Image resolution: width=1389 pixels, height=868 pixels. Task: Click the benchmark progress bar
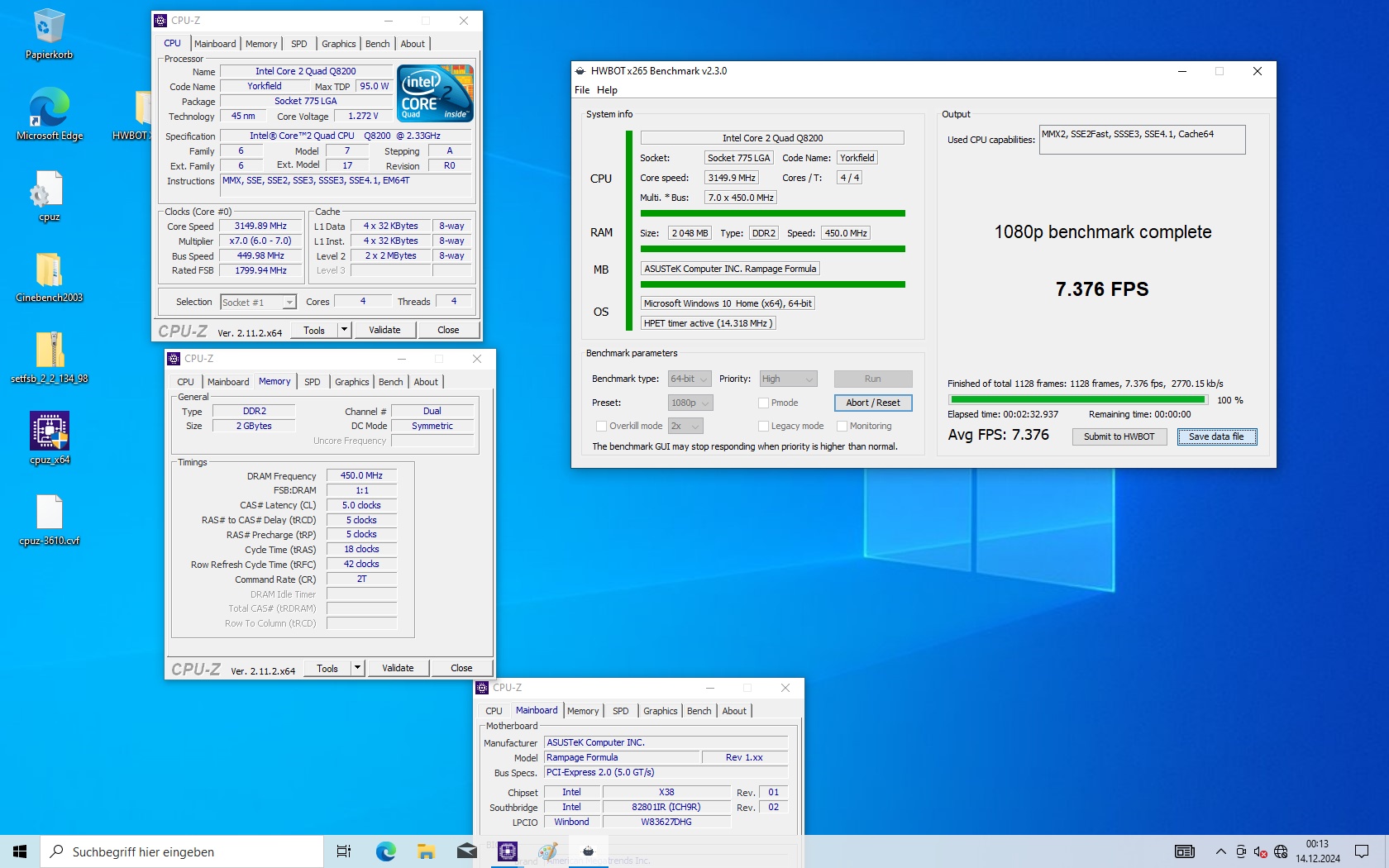[x=1078, y=400]
